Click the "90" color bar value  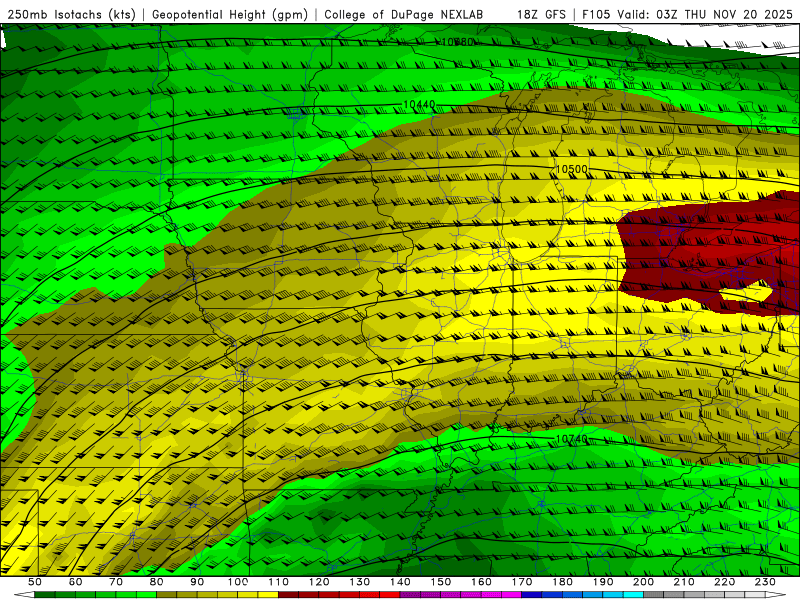click(x=197, y=582)
